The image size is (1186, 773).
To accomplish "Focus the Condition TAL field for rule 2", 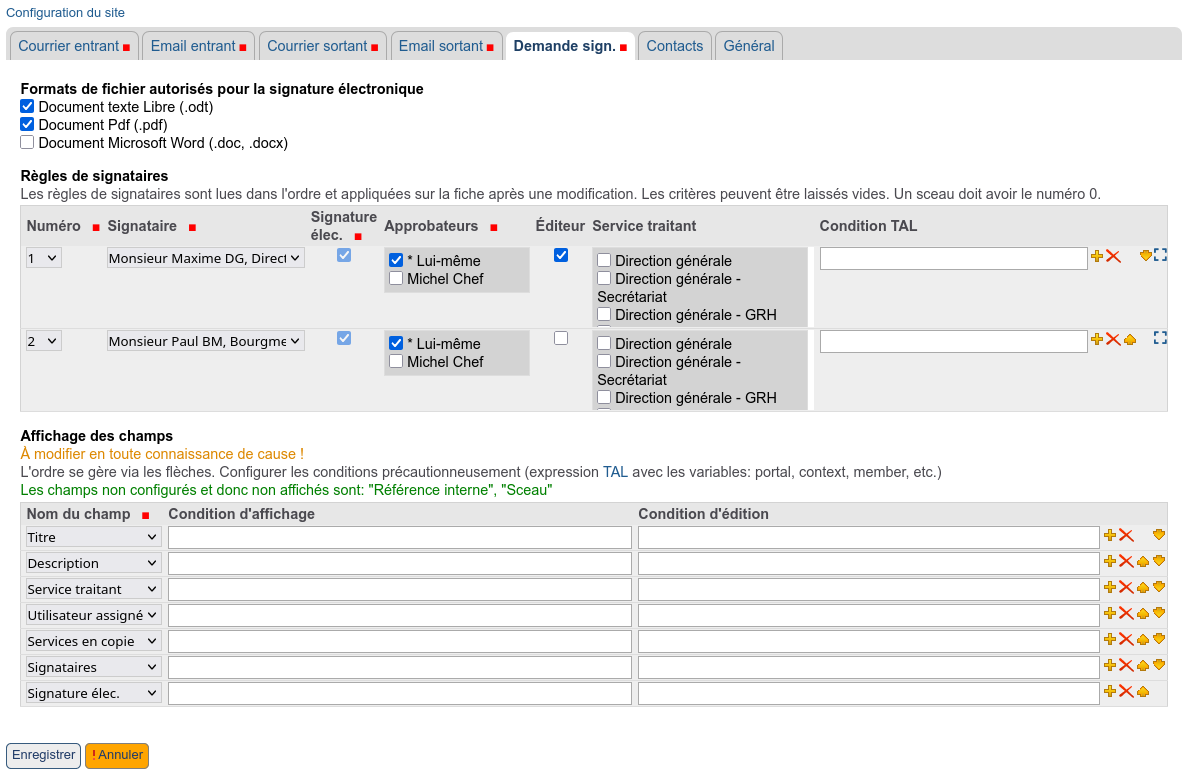I will (954, 341).
